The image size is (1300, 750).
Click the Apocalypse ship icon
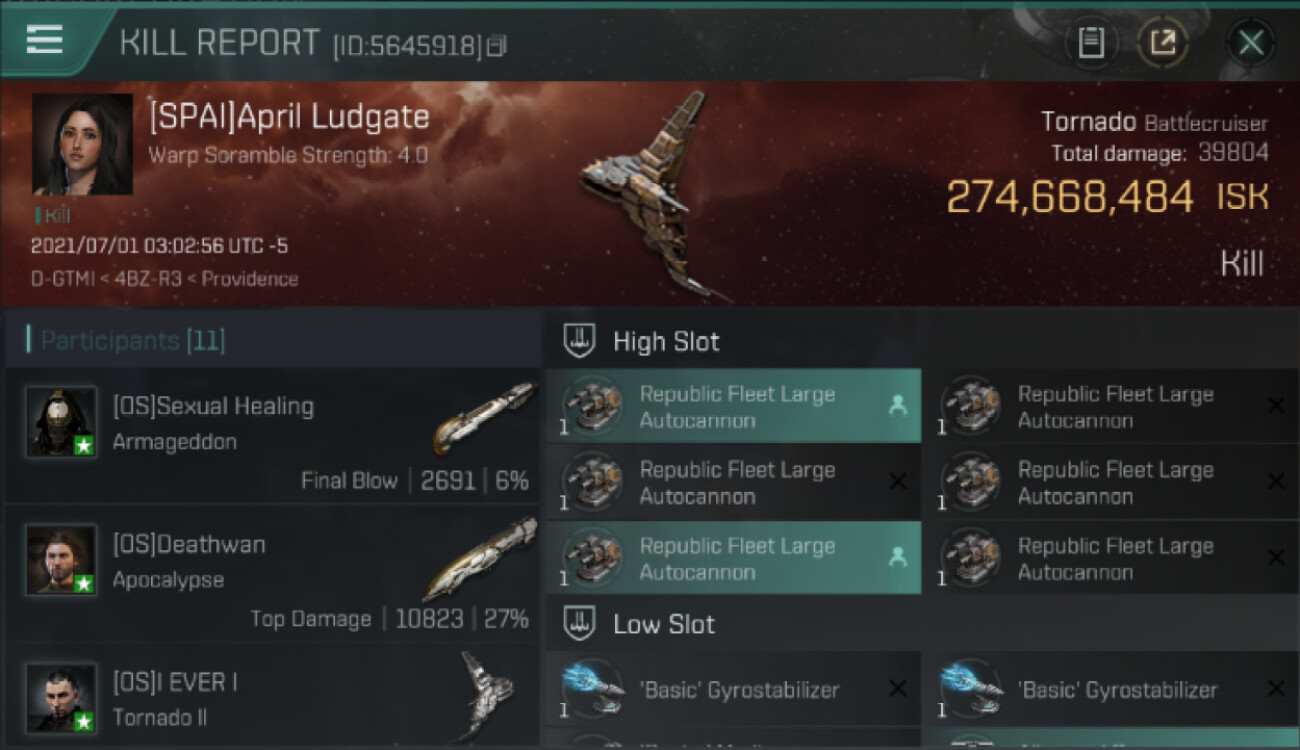point(480,558)
